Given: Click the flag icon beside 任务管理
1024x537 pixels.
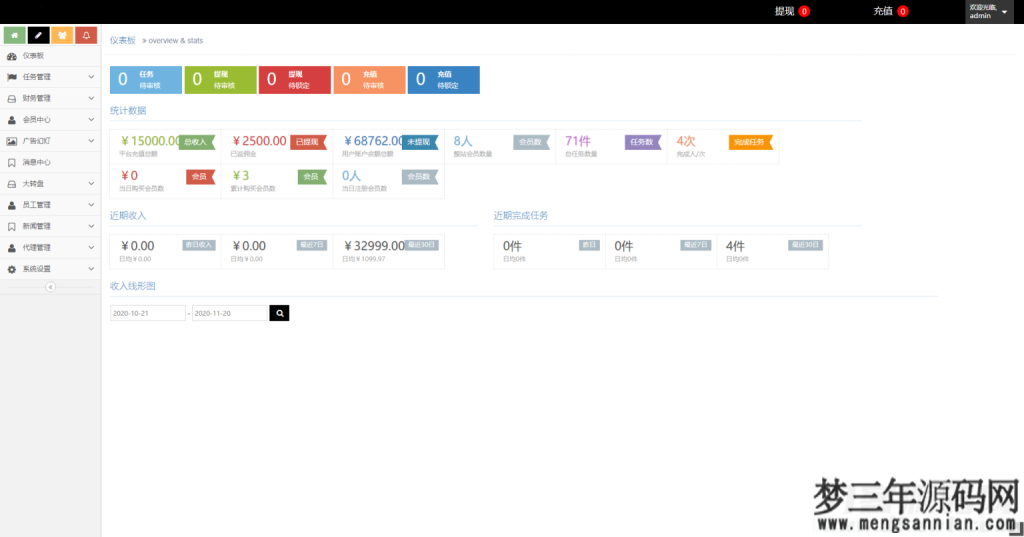Looking at the screenshot, I should 12,77.
